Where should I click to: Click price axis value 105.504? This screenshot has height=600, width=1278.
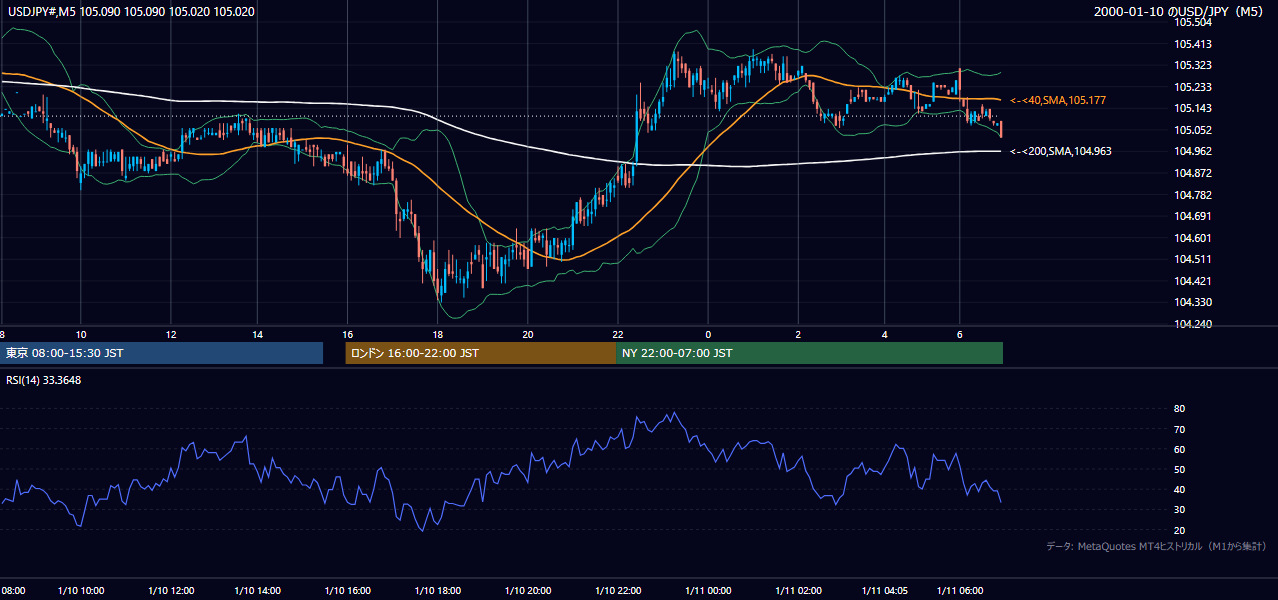[1193, 23]
